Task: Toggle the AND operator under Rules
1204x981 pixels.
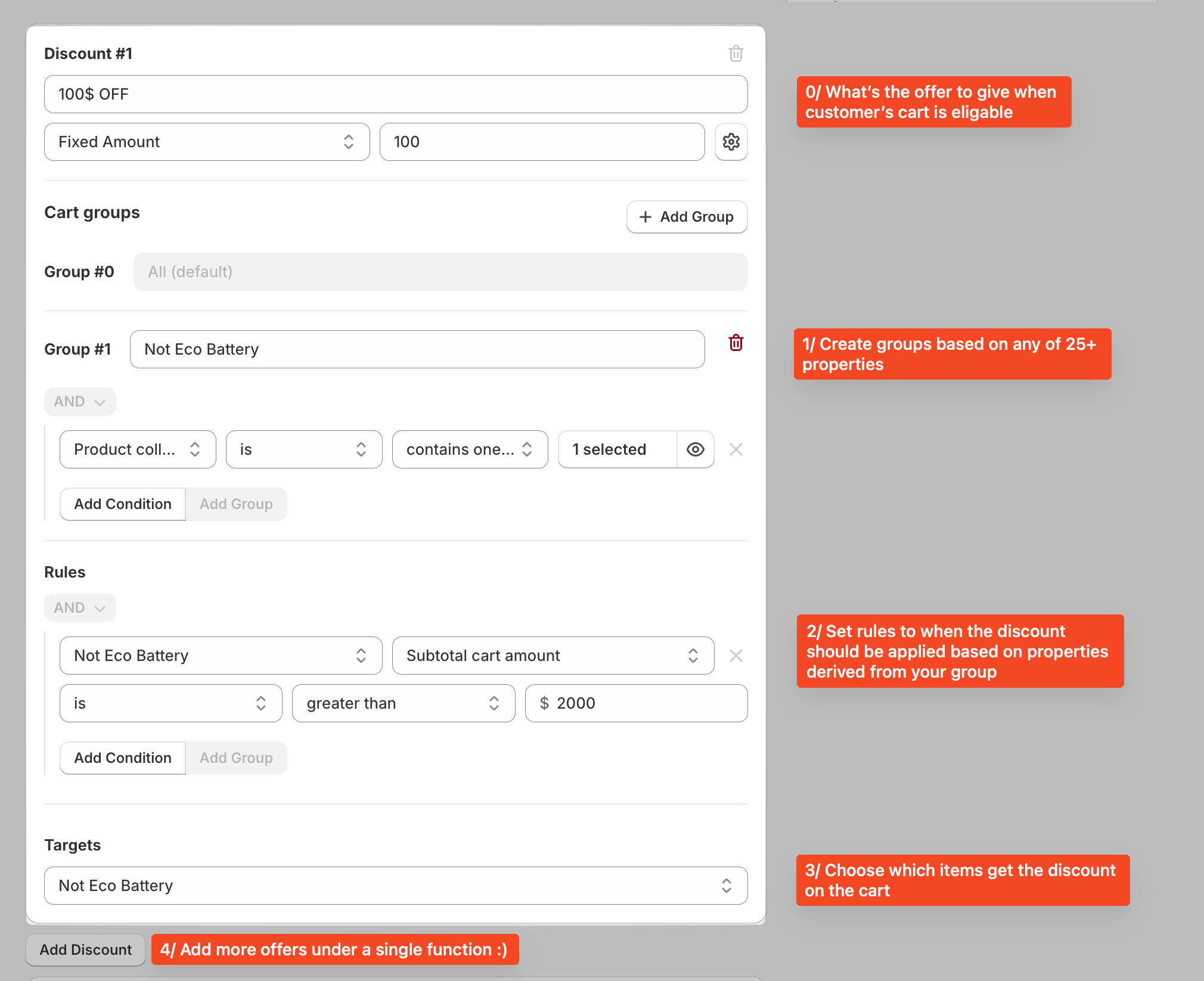Action: (x=80, y=608)
